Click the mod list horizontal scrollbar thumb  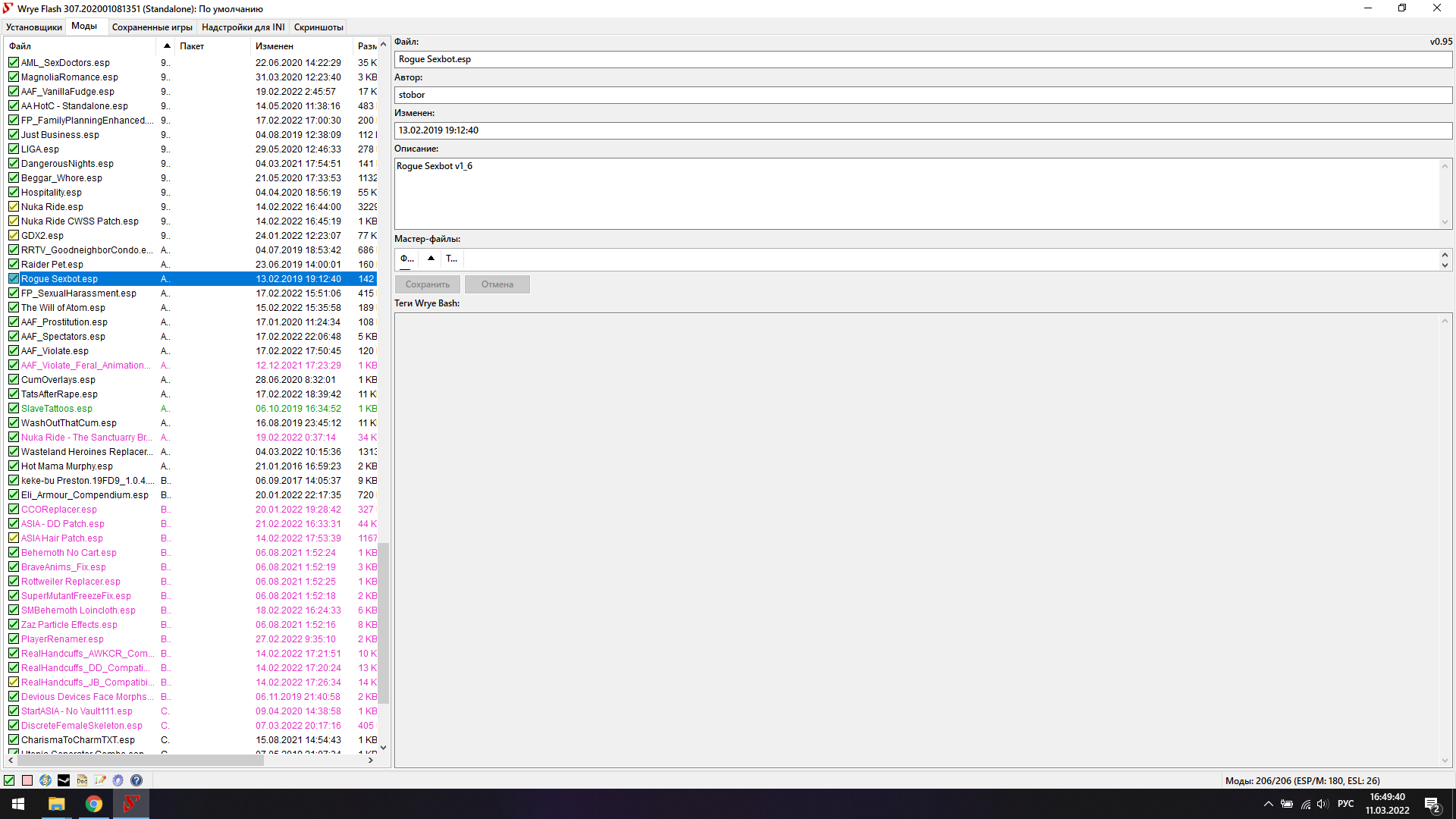[140, 760]
